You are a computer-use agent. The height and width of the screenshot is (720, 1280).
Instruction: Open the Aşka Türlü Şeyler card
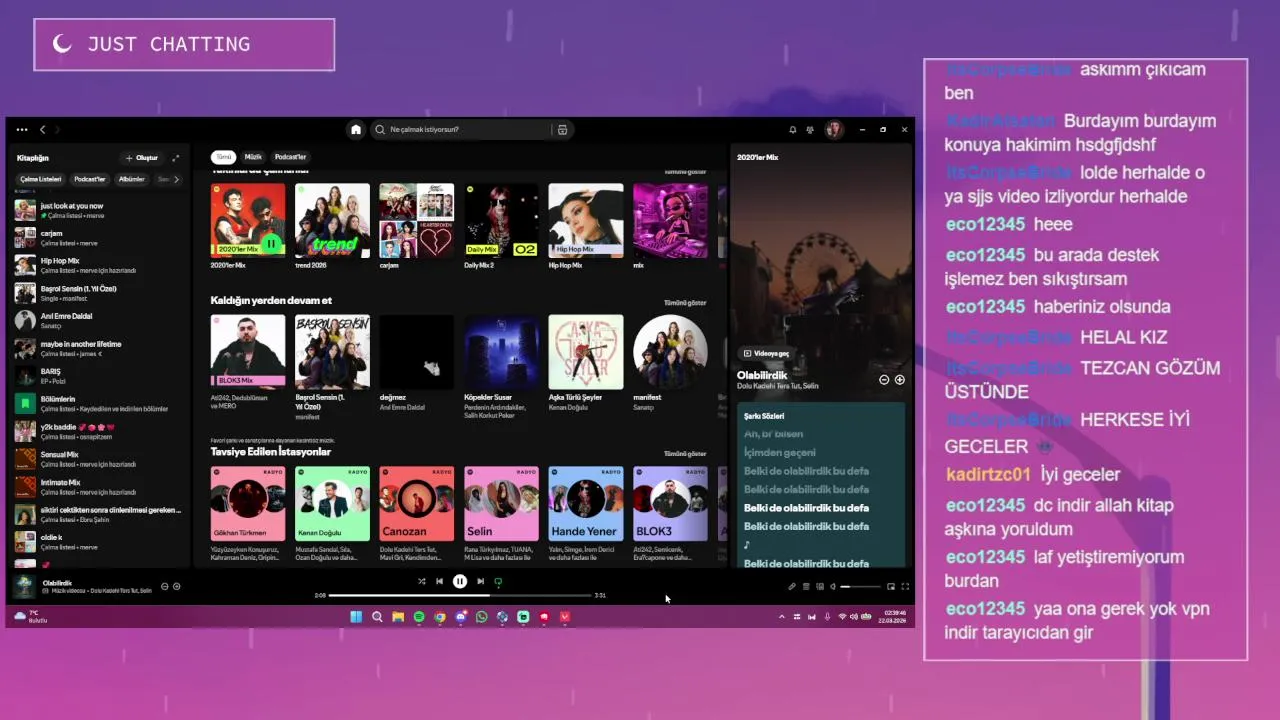[x=586, y=360]
